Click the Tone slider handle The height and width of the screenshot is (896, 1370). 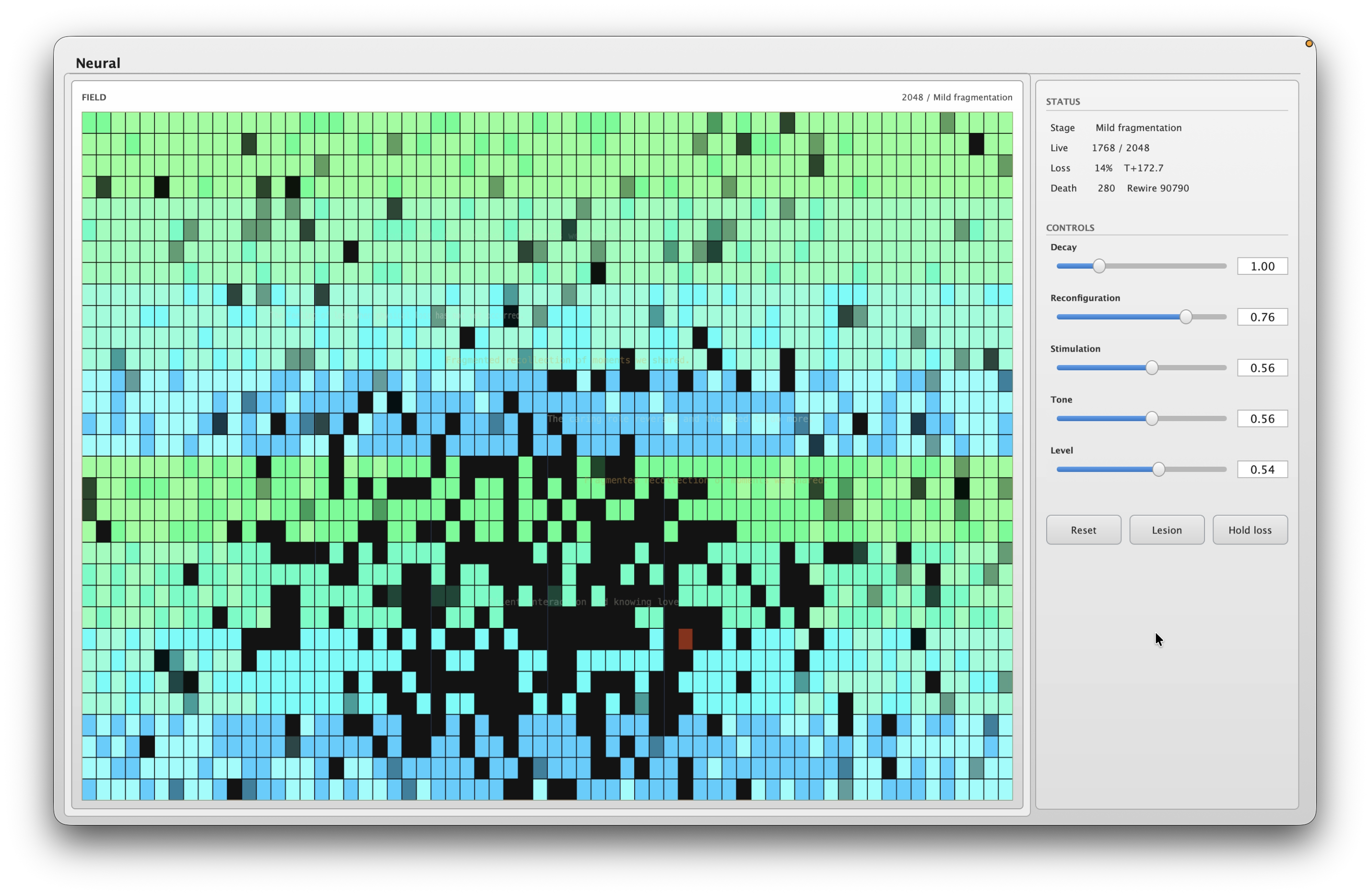1151,418
